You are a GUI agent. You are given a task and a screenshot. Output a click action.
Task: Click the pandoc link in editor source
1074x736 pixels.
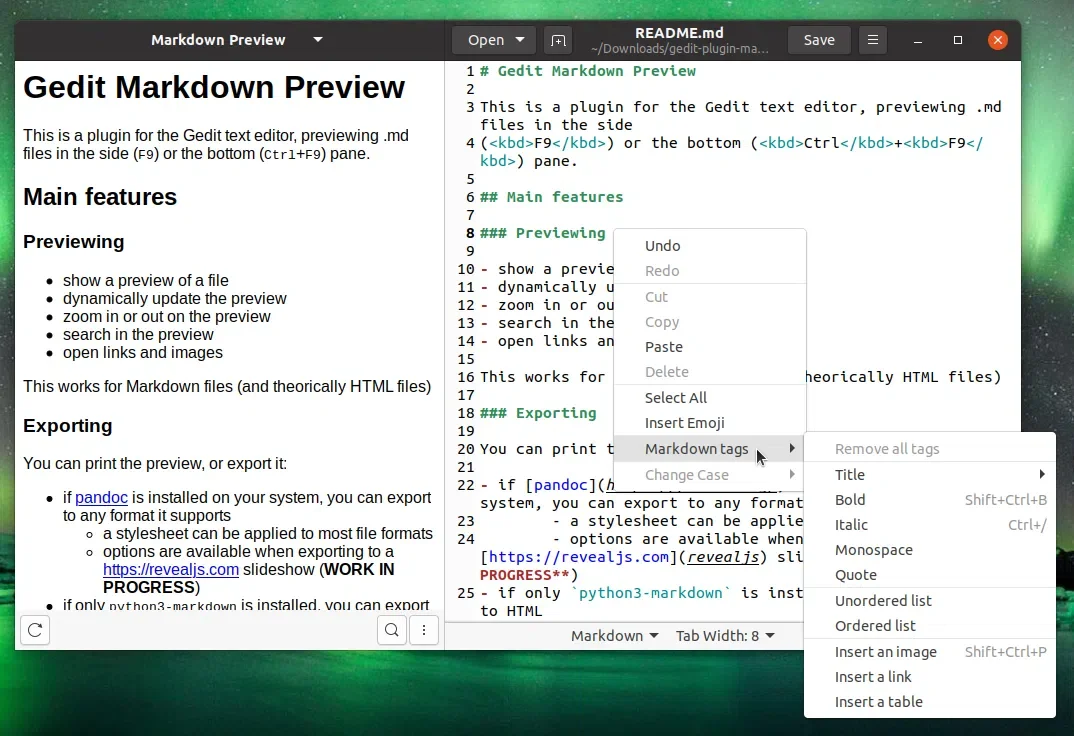[x=560, y=485]
